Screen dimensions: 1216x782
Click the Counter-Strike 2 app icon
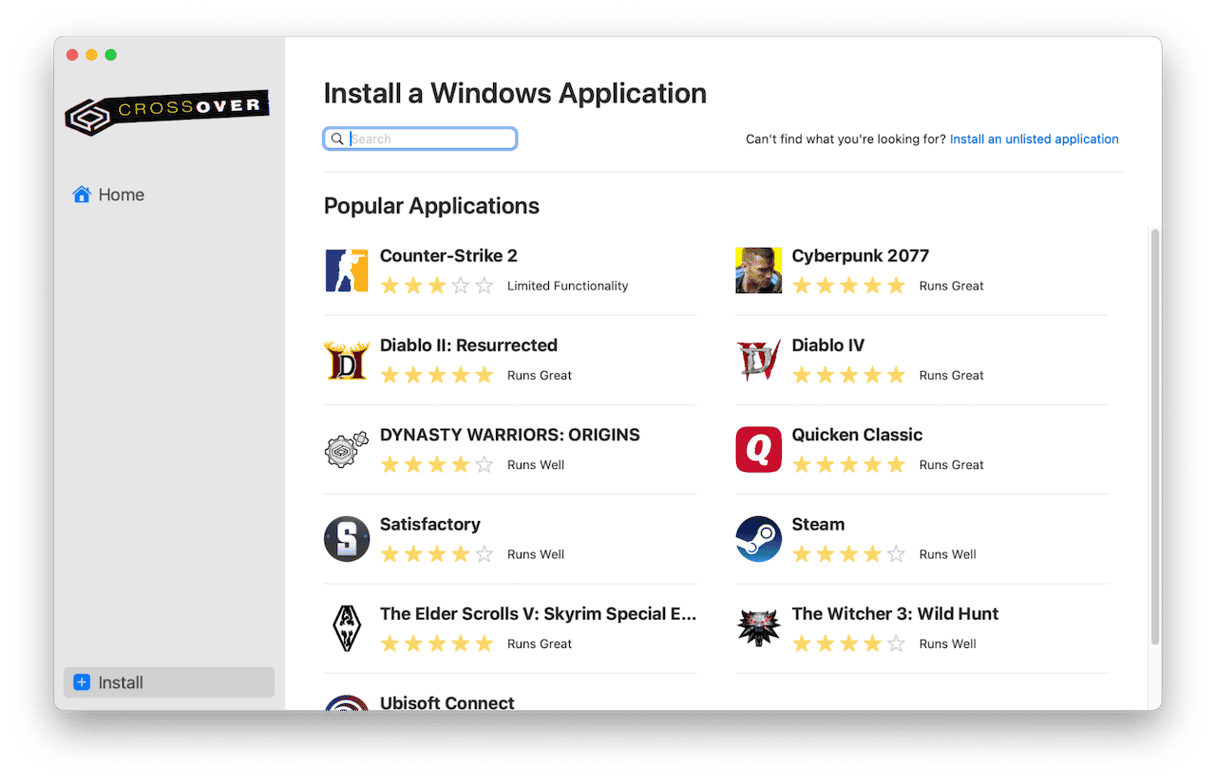tap(346, 270)
